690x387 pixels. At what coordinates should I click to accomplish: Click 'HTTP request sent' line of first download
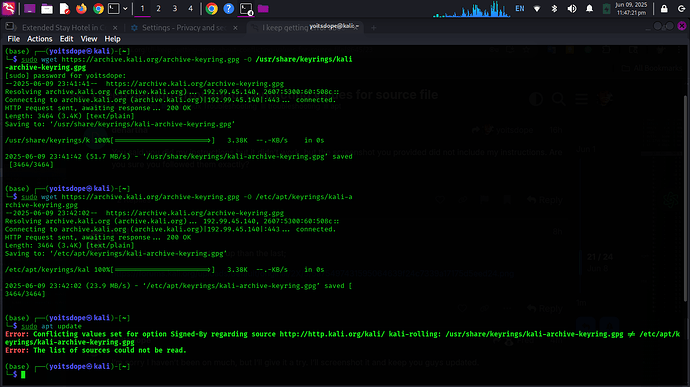tap(98, 108)
